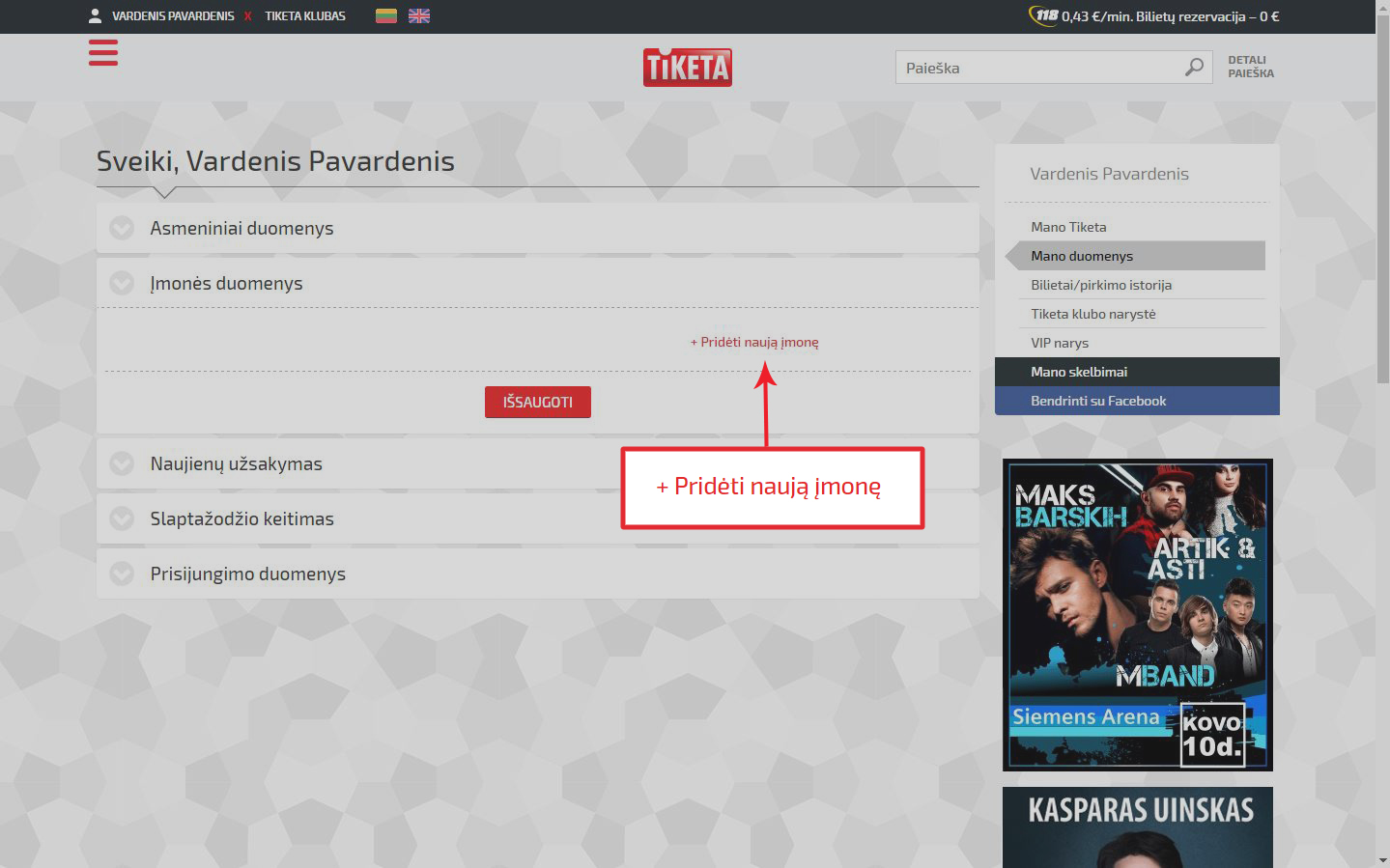Click Prisijungimo duomenys heading text
The image size is (1390, 868).
point(248,574)
